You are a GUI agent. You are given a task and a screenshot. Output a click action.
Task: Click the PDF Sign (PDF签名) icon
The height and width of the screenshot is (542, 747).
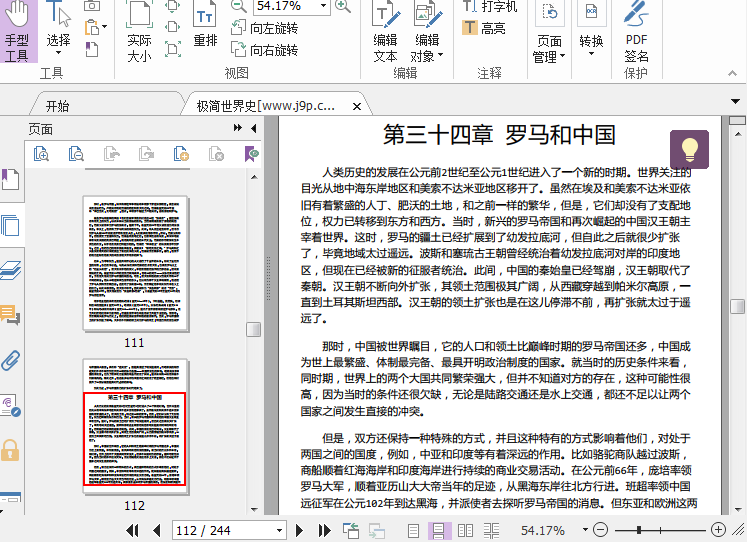[x=636, y=32]
